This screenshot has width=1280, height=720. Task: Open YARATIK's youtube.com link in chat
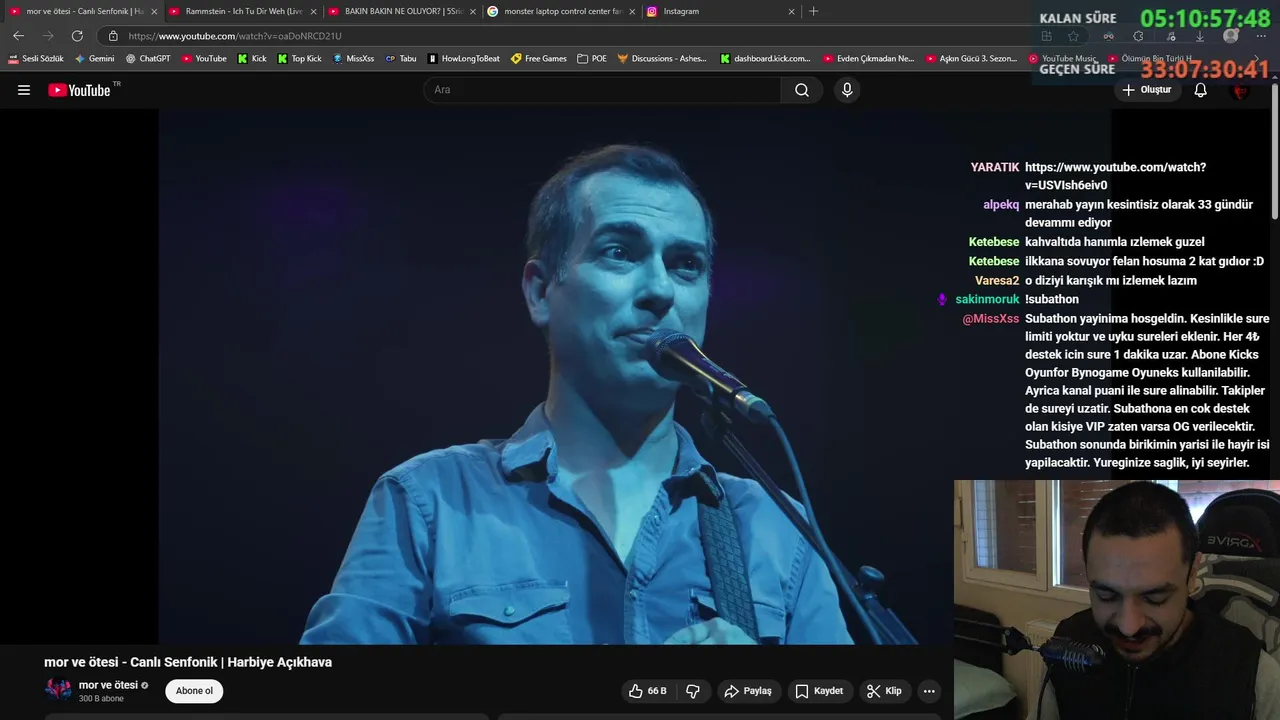point(1115,176)
